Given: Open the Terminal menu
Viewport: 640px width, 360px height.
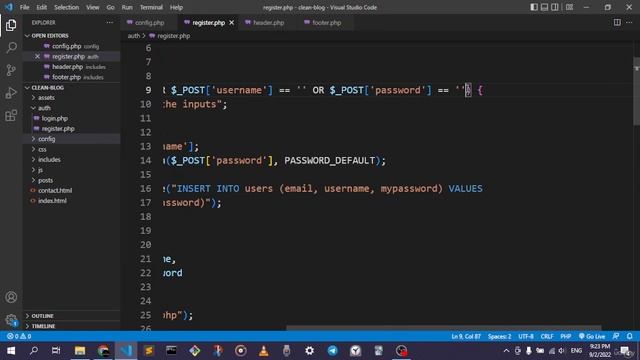Looking at the screenshot, I should tap(151, 7).
